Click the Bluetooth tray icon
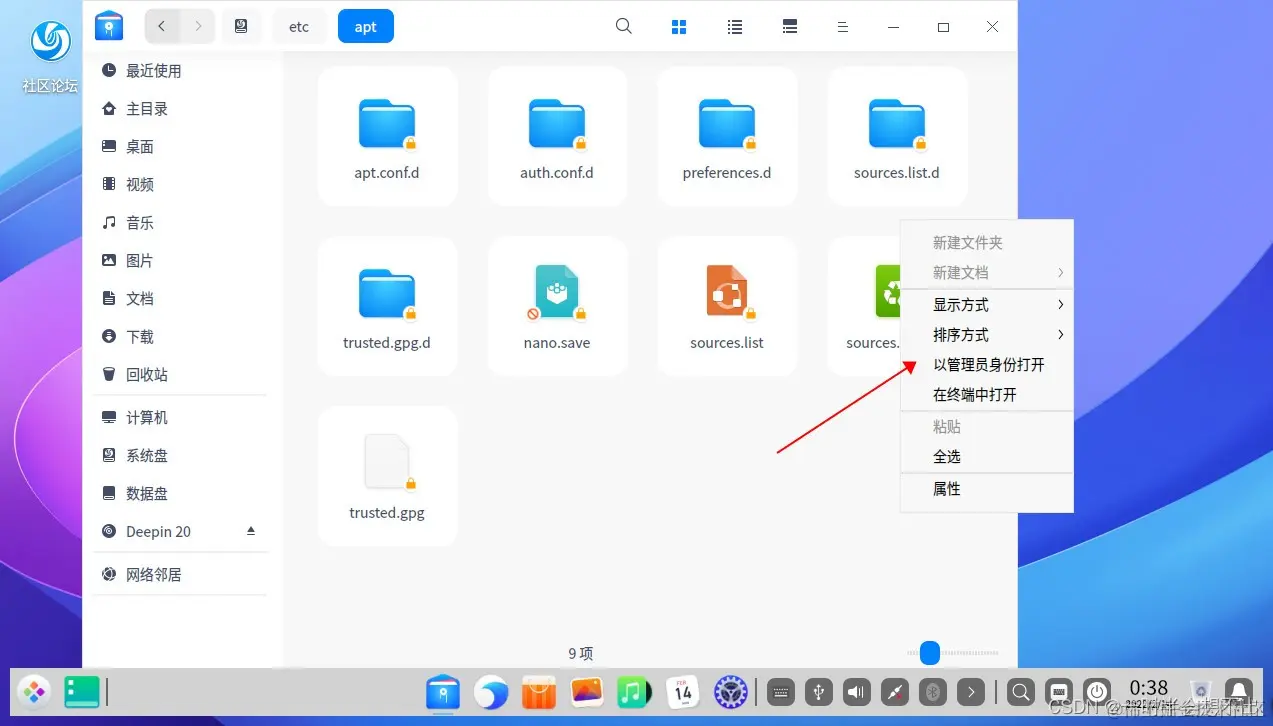The image size is (1273, 726). click(x=933, y=692)
